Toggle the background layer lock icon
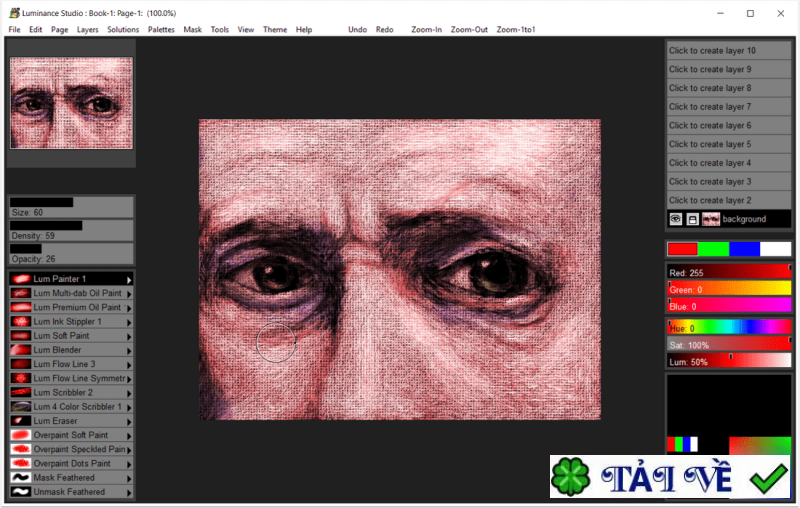The width and height of the screenshot is (800, 508). (693, 219)
